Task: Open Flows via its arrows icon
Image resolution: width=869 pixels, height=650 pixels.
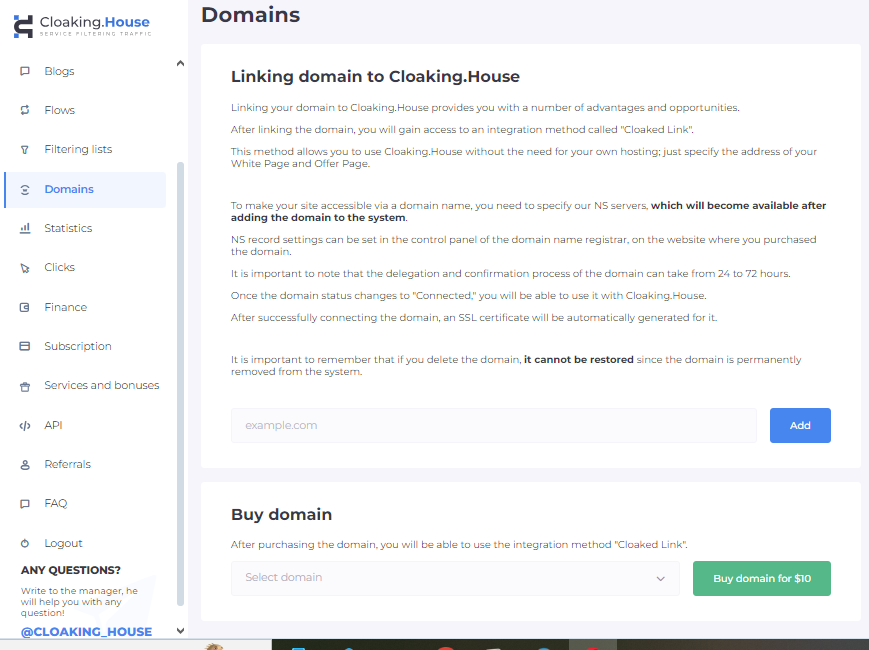Action: [x=24, y=110]
